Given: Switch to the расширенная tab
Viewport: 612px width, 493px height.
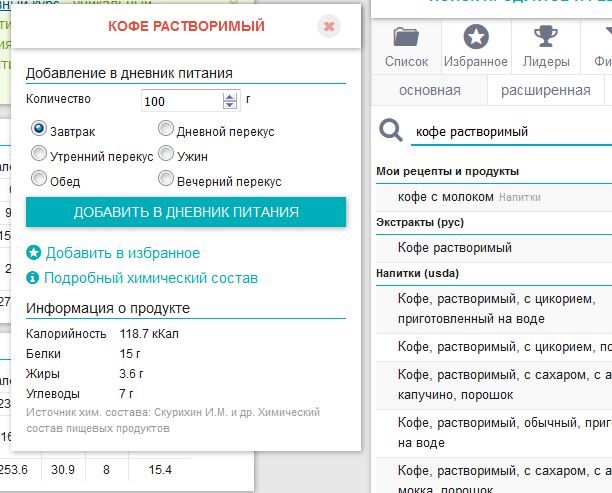Looking at the screenshot, I should (545, 91).
